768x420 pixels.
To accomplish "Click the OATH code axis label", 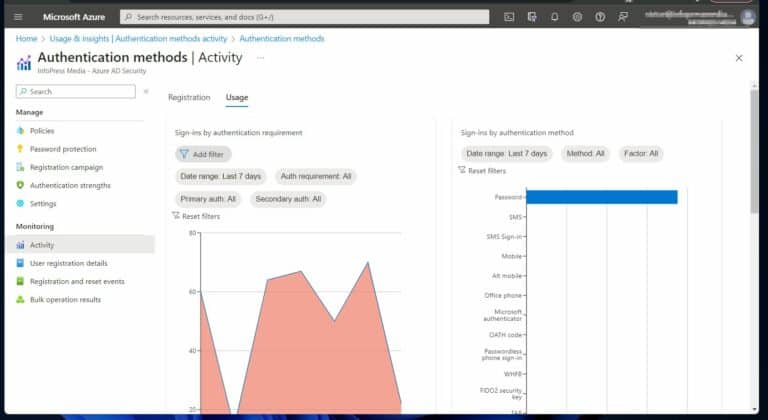I will [x=505, y=335].
